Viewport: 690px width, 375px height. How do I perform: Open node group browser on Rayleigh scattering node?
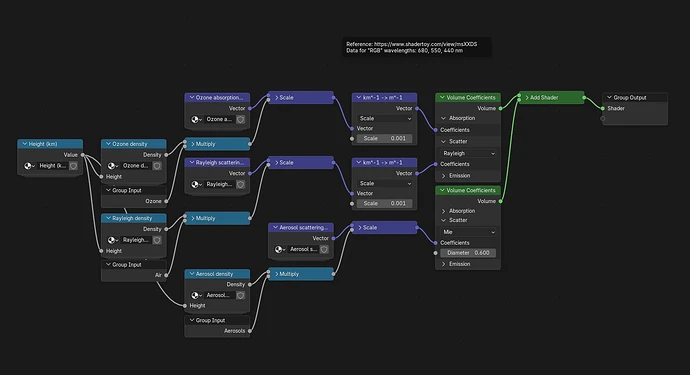[196, 184]
